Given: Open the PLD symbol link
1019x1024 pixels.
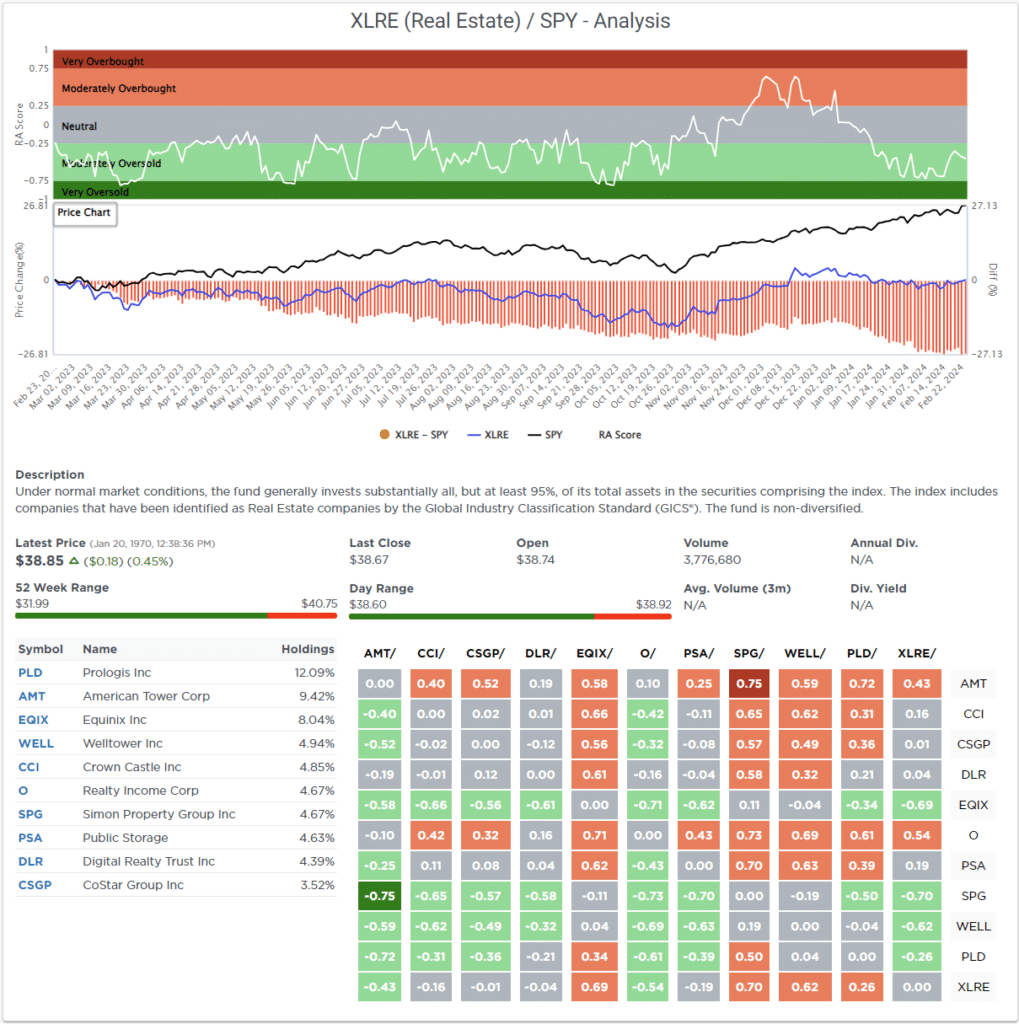Looking at the screenshot, I should coord(30,673).
